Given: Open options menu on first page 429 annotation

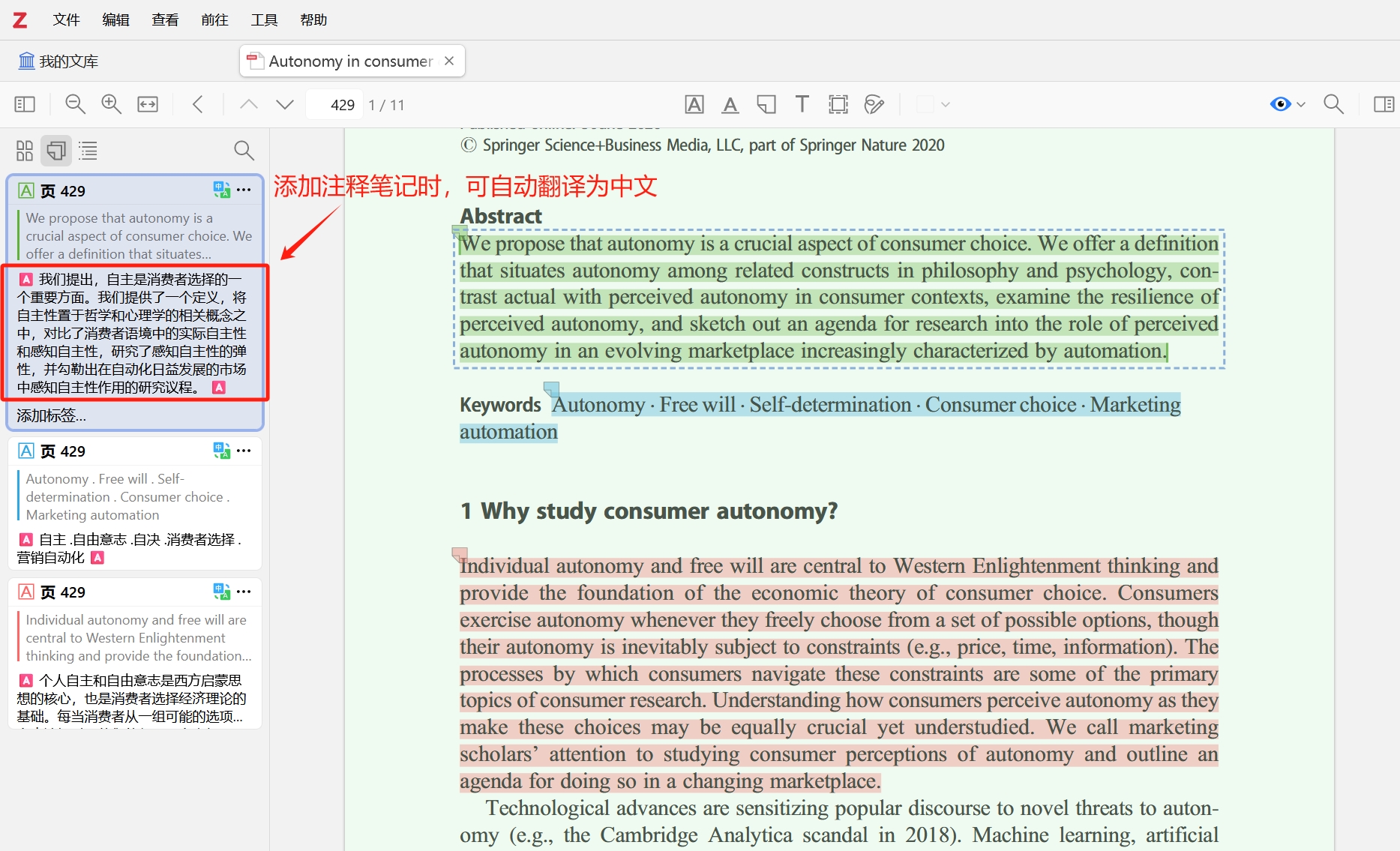Looking at the screenshot, I should point(243,190).
